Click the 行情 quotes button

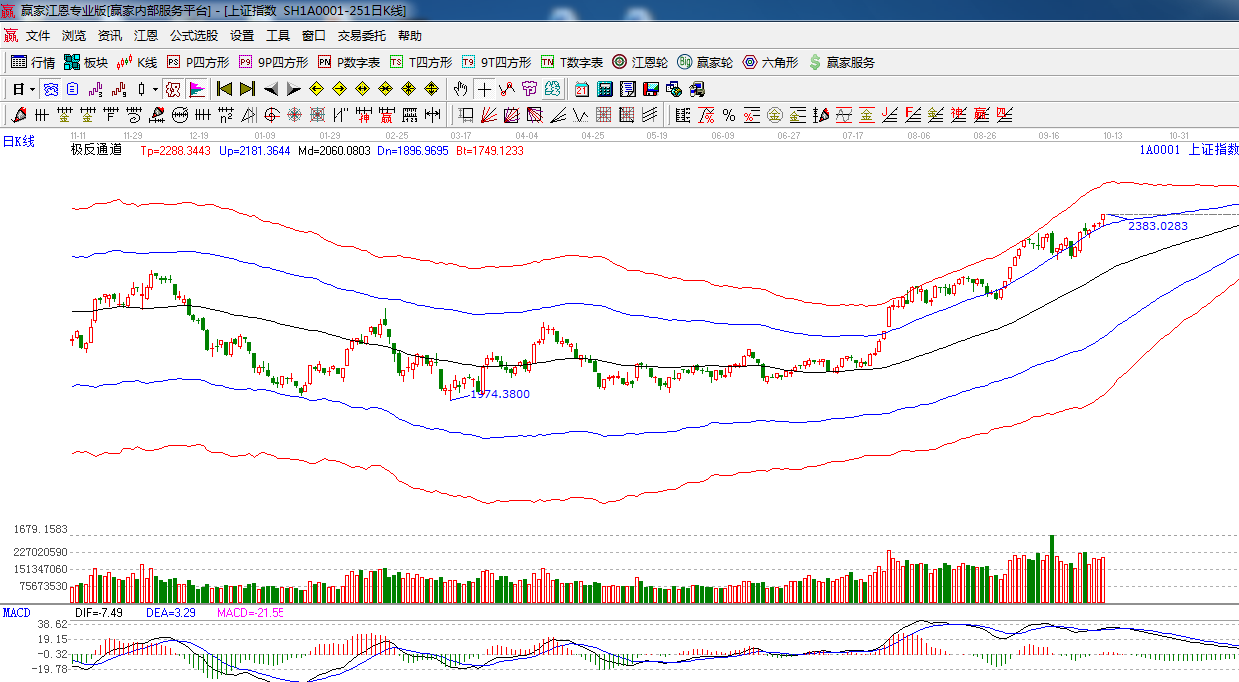tap(33, 62)
